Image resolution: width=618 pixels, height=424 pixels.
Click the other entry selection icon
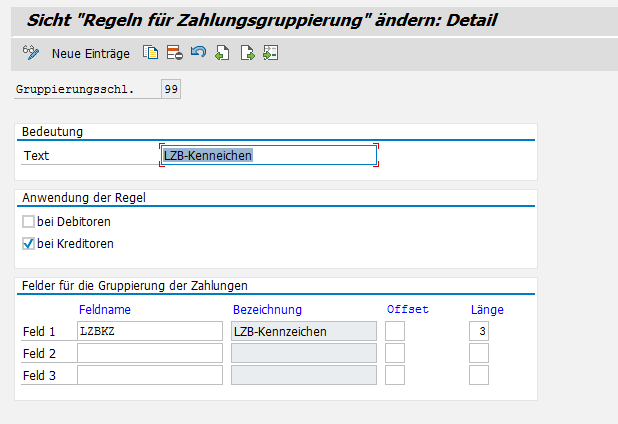[270, 53]
